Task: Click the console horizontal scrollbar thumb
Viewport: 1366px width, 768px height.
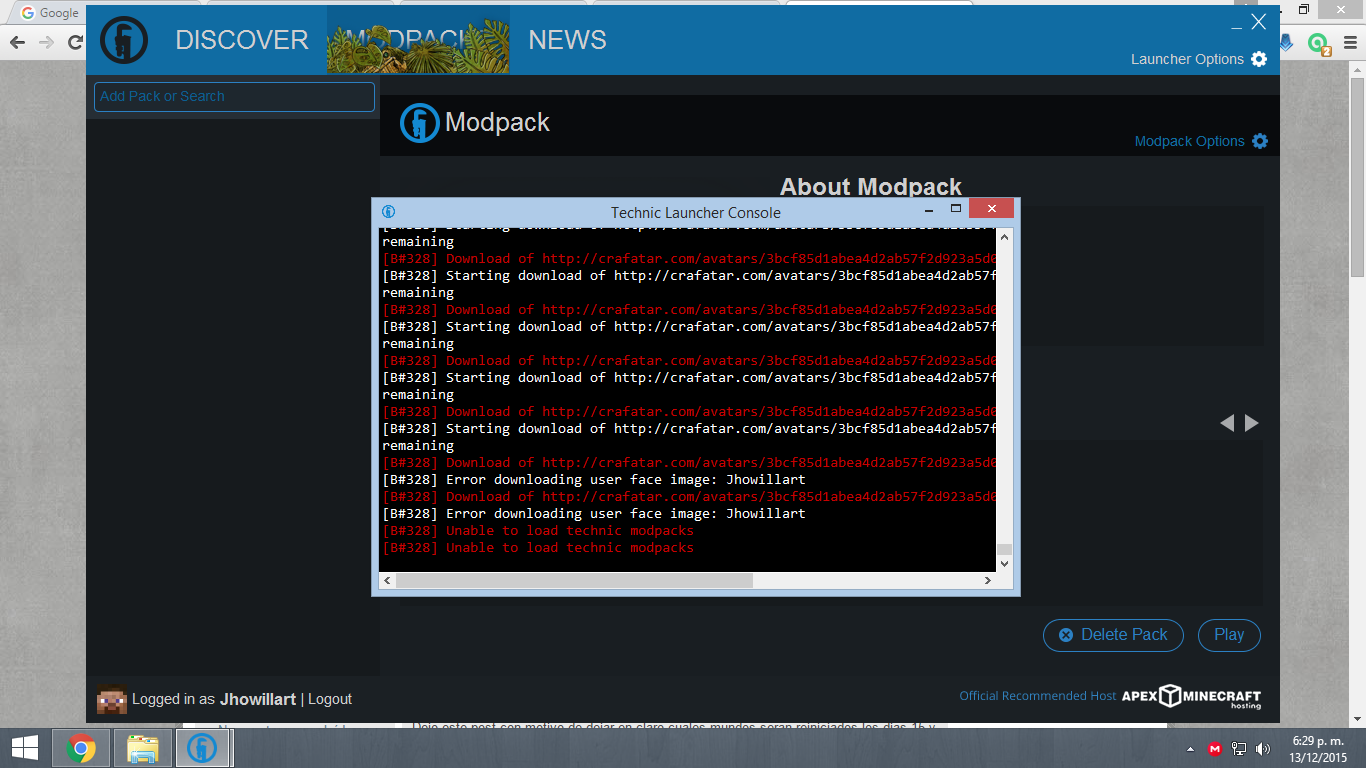Action: (574, 580)
